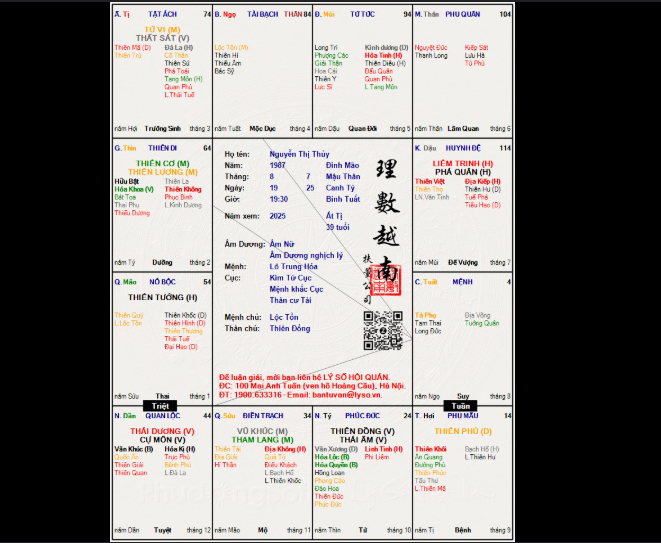The height and width of the screenshot is (543, 661).
Task: Click the Đế Vượng phase label
Action: point(462,262)
